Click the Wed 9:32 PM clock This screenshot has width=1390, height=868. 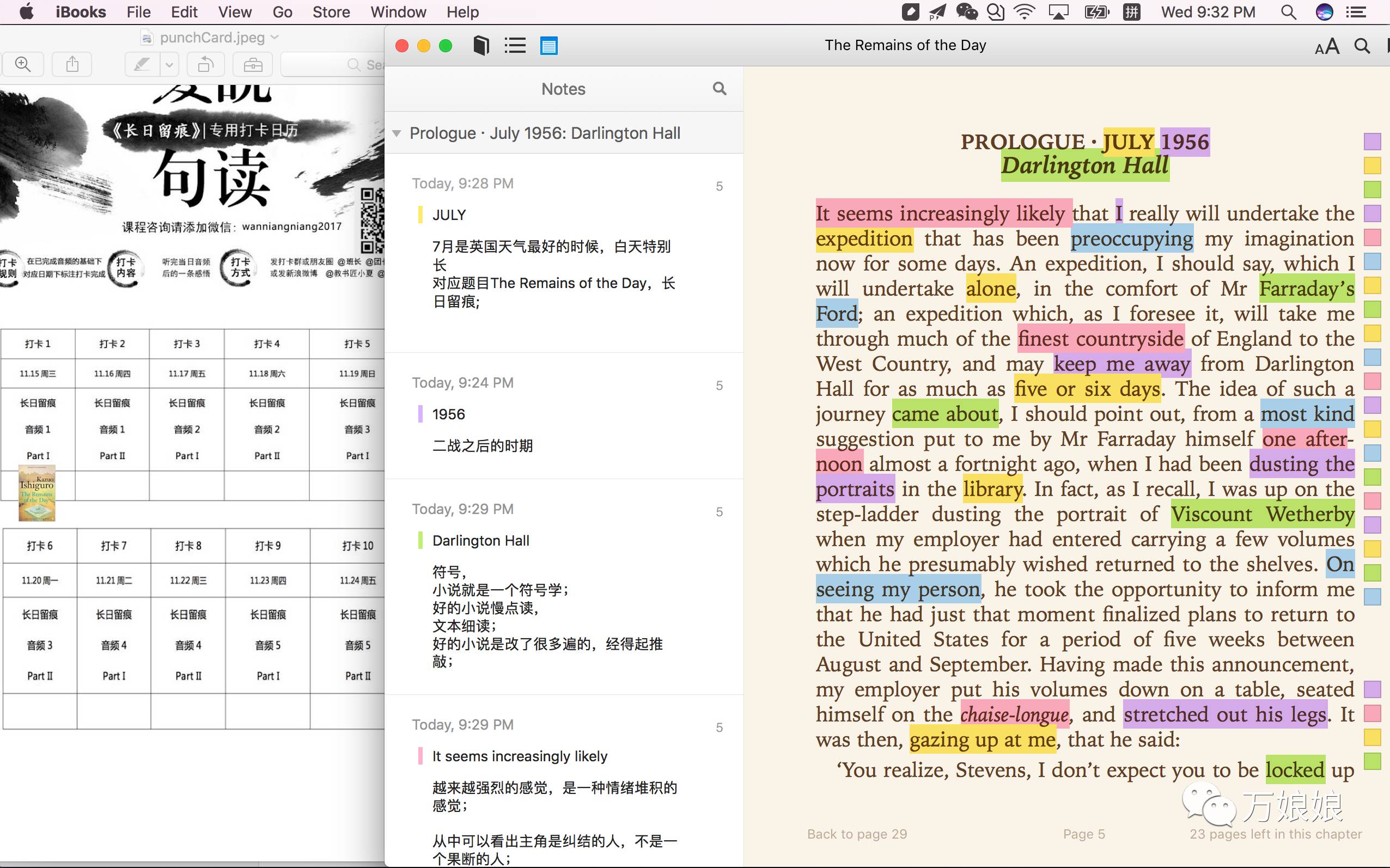tap(1208, 12)
